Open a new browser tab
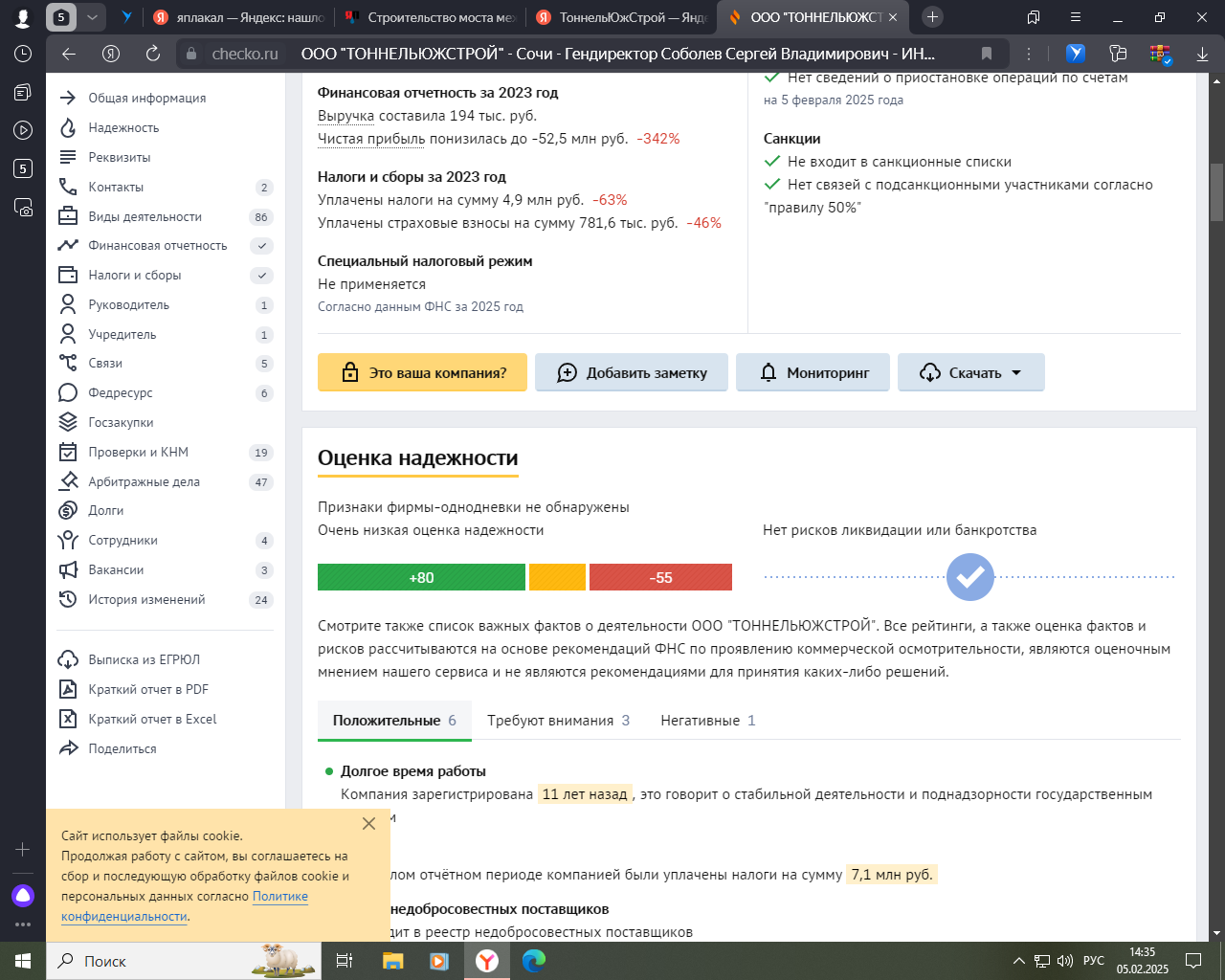 tap(933, 17)
